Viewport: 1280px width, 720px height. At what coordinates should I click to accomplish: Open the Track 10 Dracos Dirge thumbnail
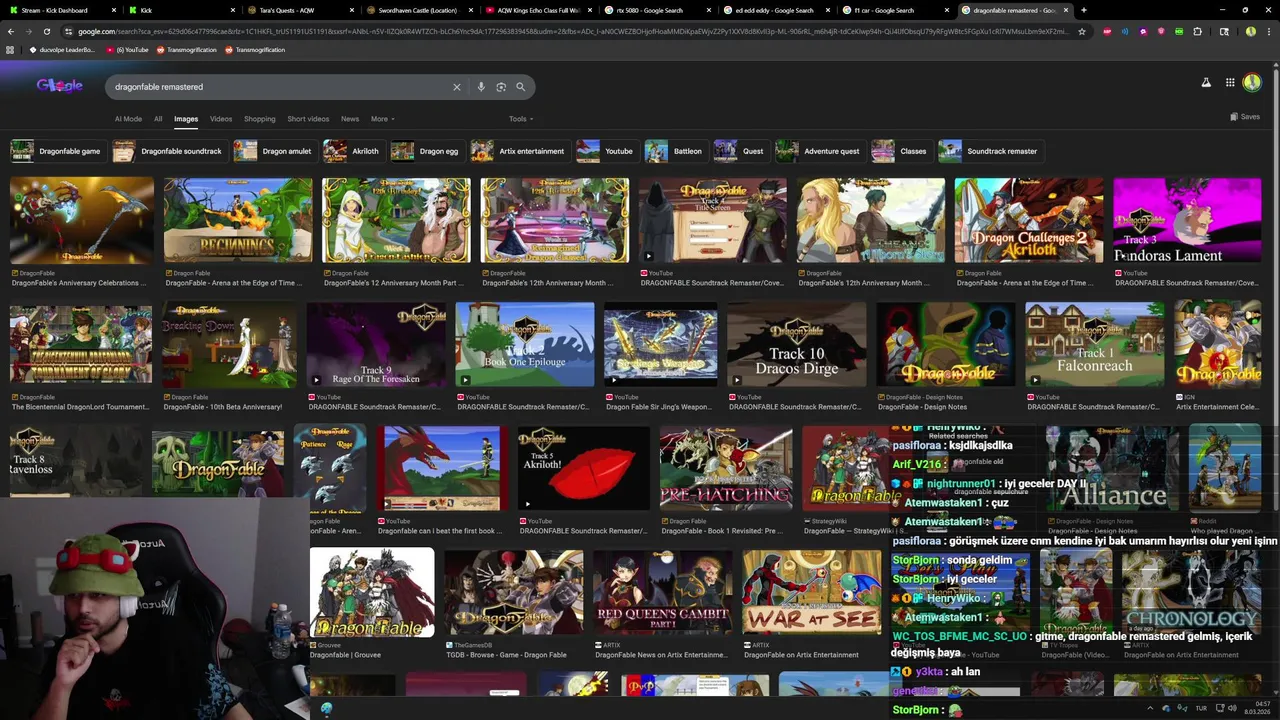(796, 344)
